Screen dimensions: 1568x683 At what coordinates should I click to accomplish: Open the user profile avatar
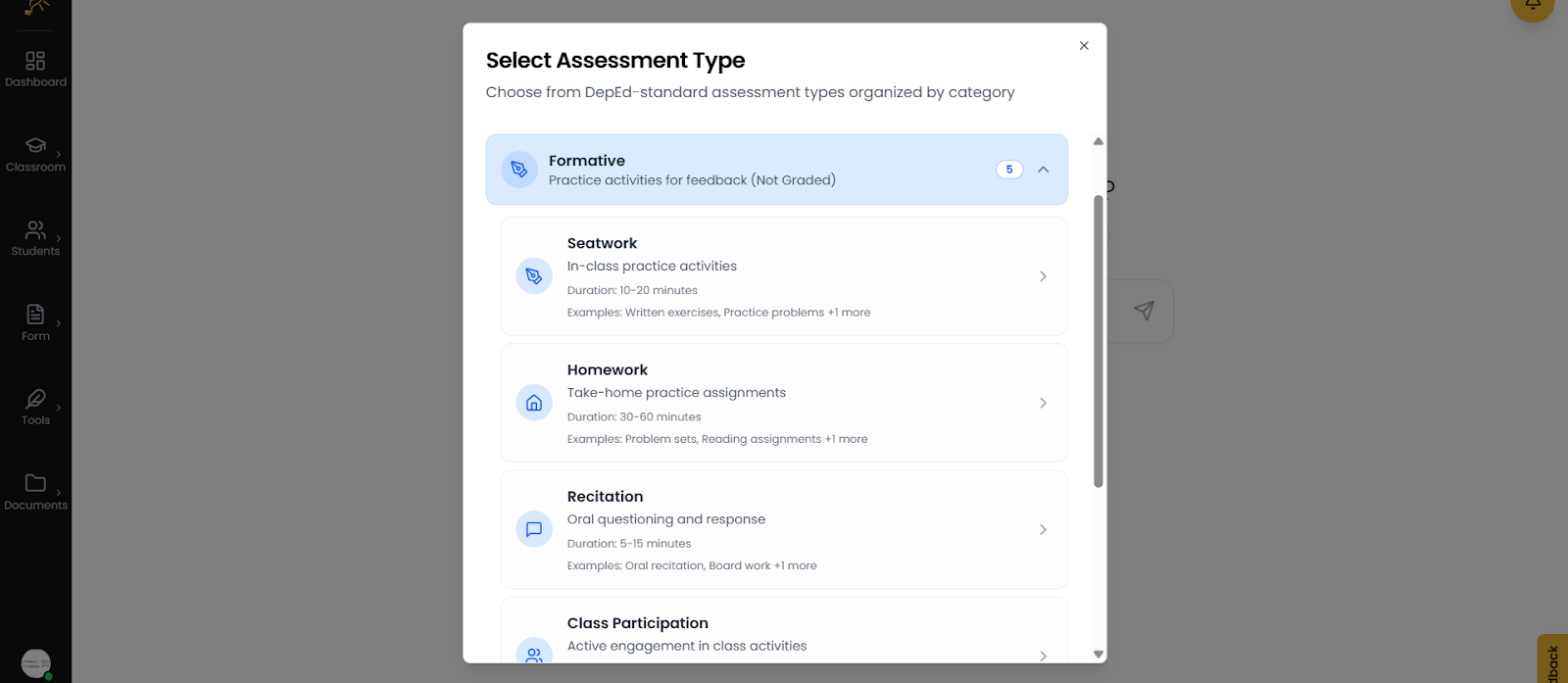[x=35, y=663]
